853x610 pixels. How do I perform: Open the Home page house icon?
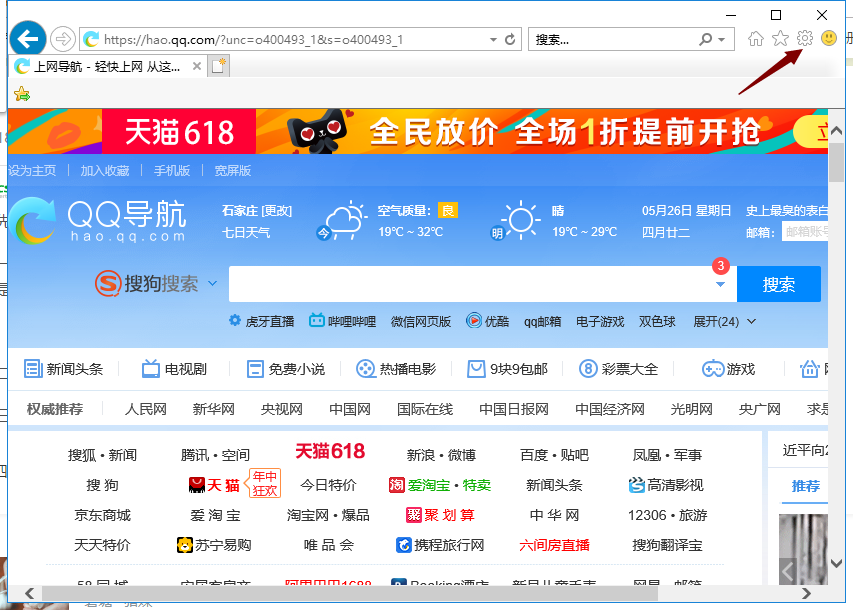(756, 39)
